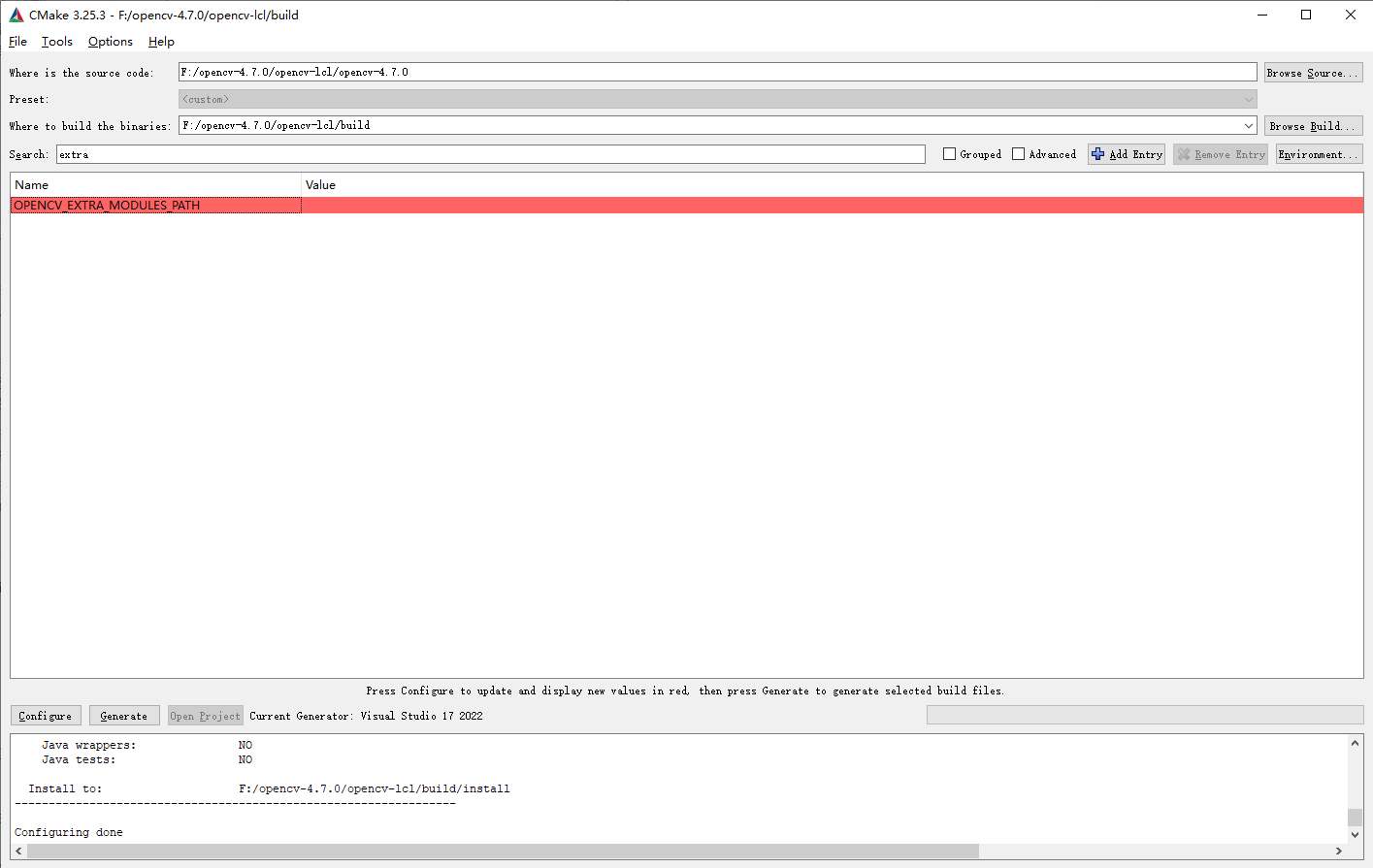The height and width of the screenshot is (868, 1373).
Task: Click the Name column header
Action: 31,184
